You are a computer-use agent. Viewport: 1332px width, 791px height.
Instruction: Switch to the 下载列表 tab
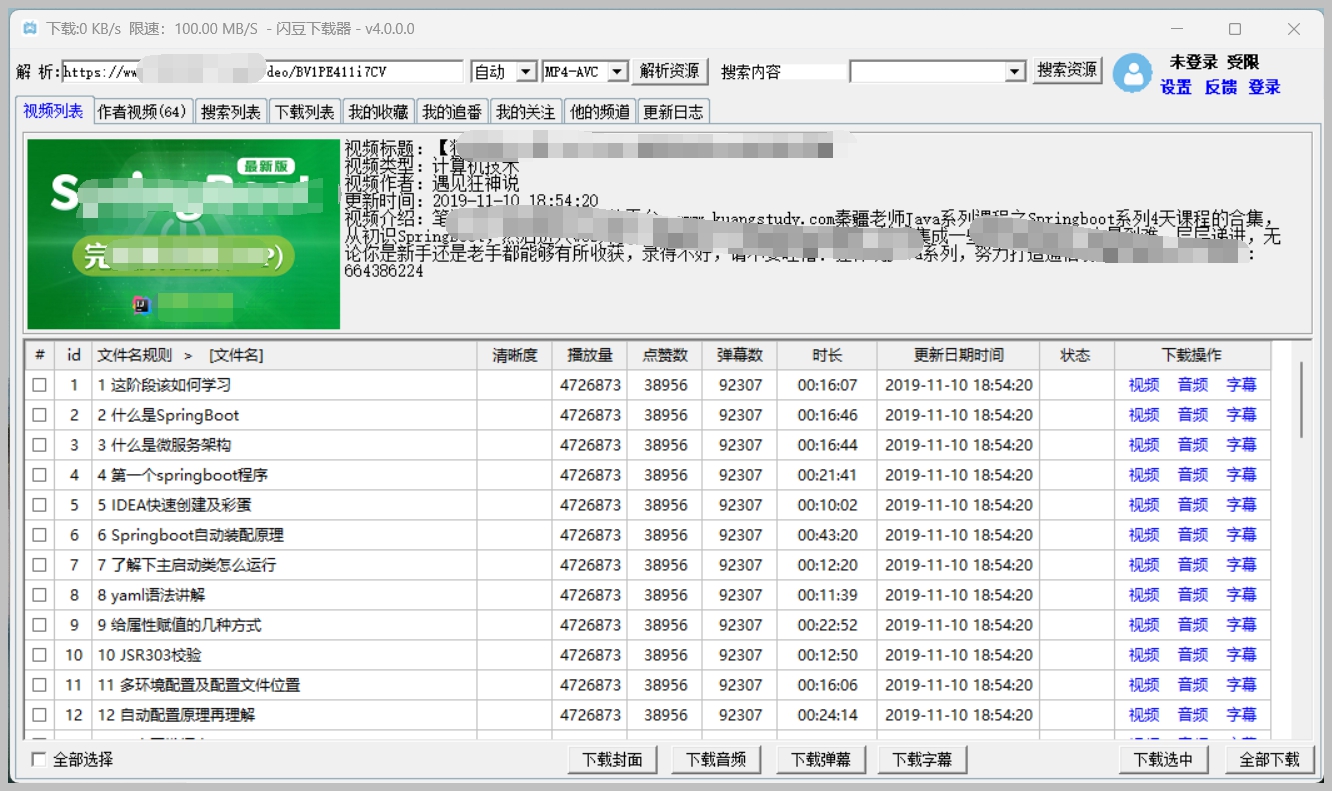coord(305,112)
